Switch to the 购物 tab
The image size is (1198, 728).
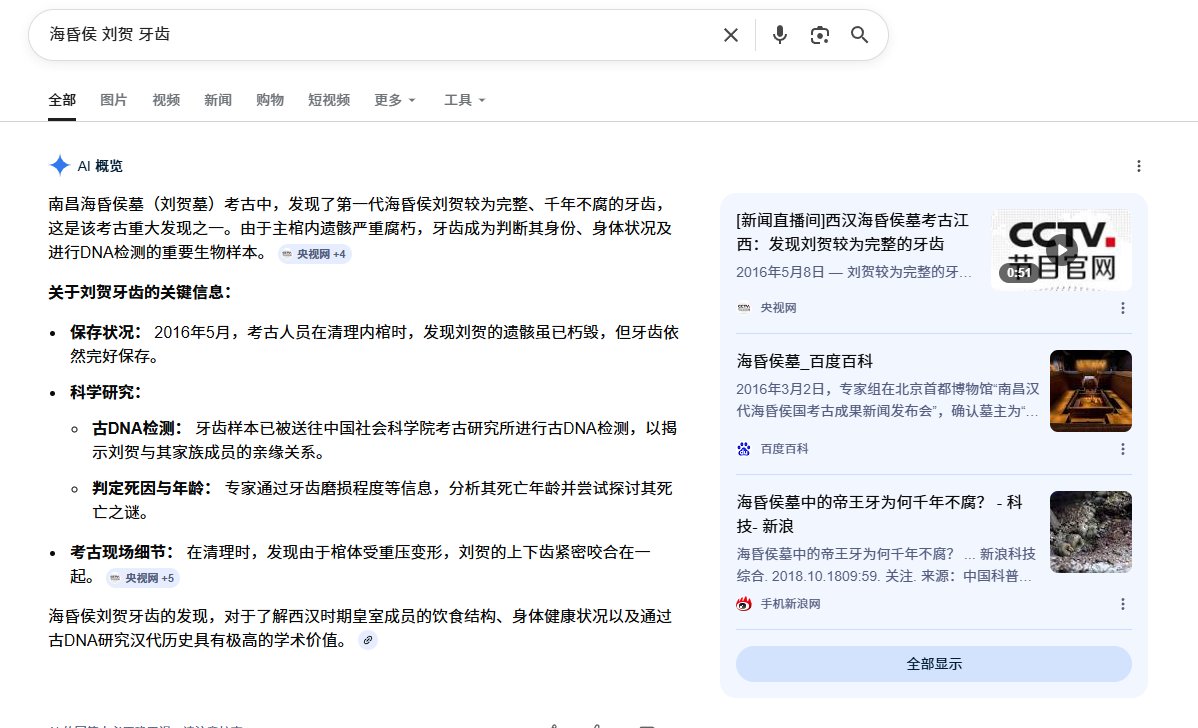(x=270, y=100)
